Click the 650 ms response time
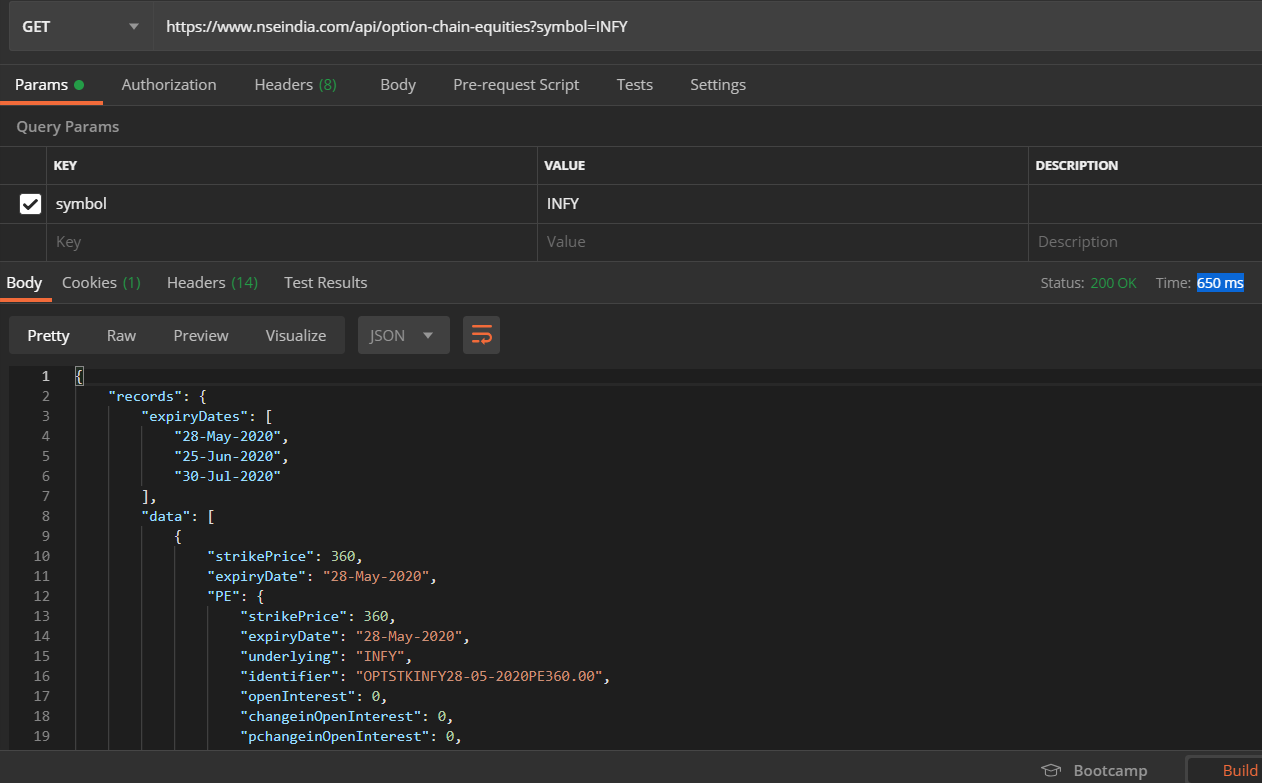This screenshot has height=783, width=1262. tap(1220, 283)
